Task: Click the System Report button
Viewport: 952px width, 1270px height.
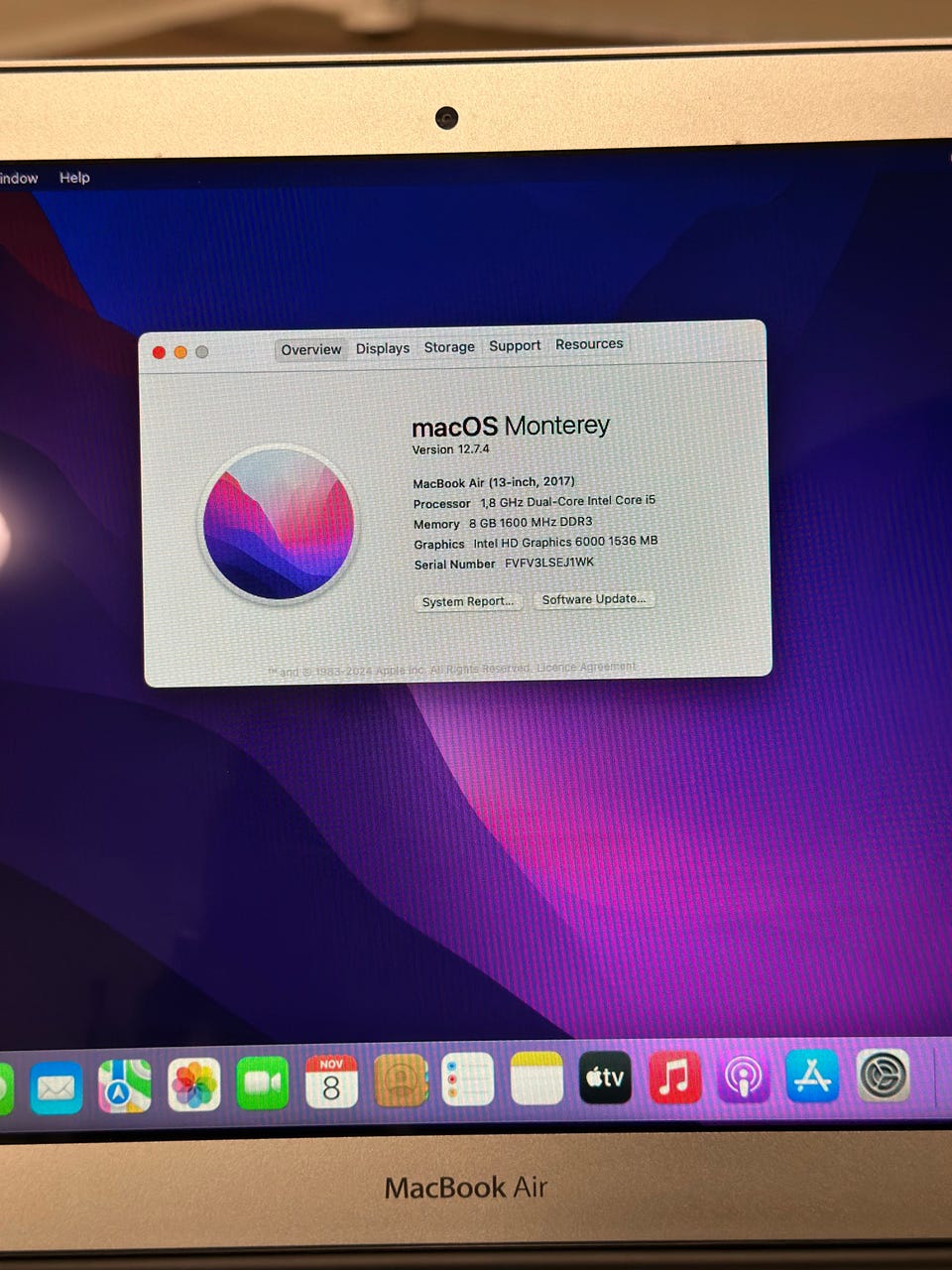Action: (467, 601)
